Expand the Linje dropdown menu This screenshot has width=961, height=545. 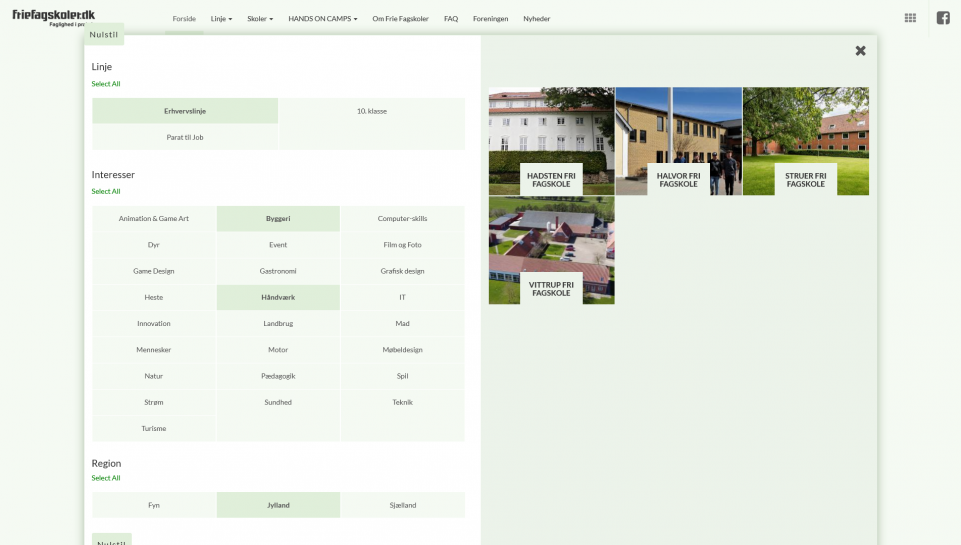(x=221, y=19)
